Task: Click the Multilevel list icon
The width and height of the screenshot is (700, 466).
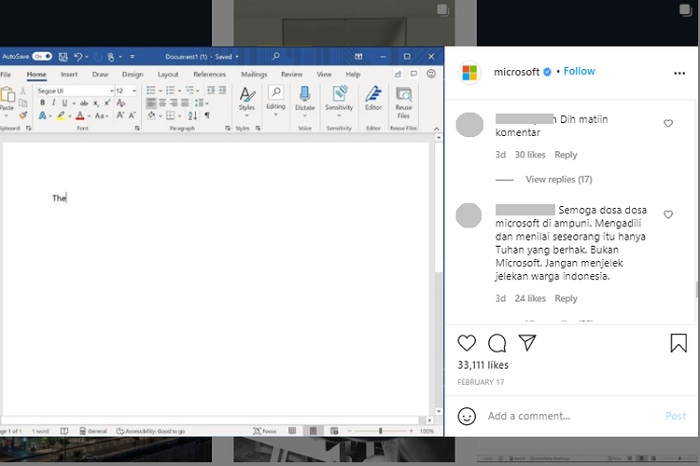Action: pyautogui.click(x=190, y=91)
